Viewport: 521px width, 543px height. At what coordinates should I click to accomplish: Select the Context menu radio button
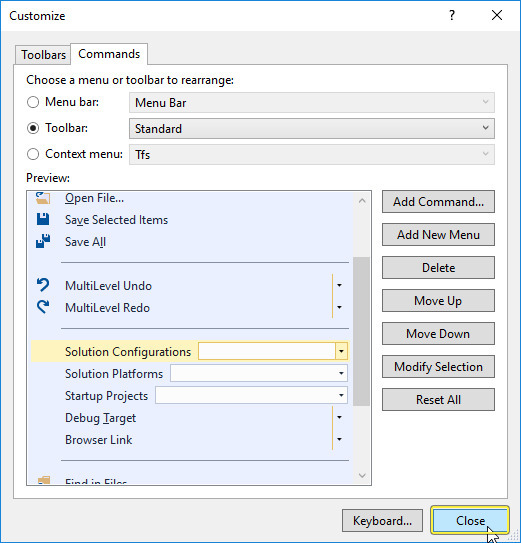click(33, 154)
